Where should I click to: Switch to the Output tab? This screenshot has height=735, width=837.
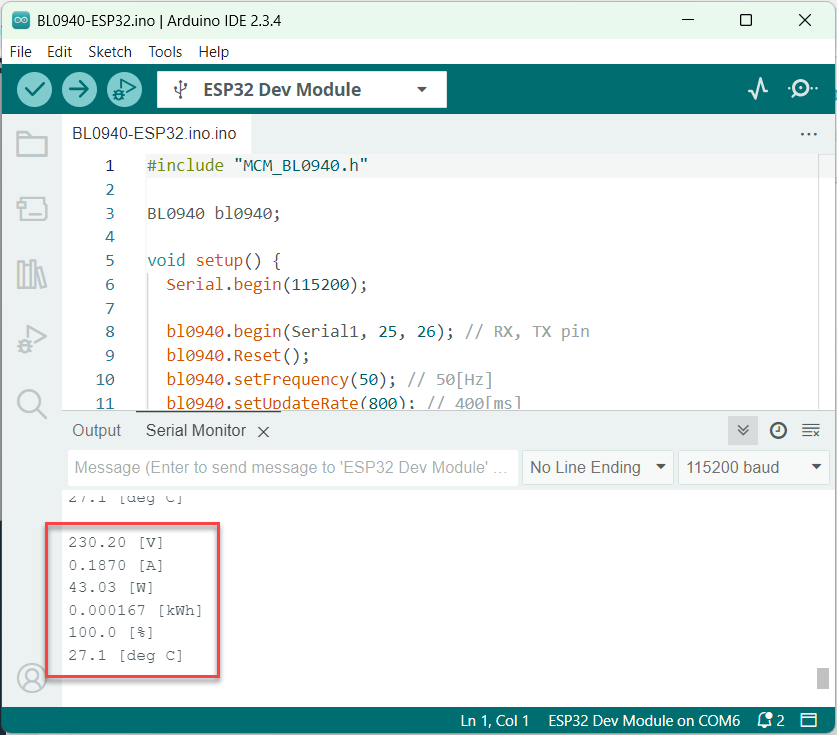(x=97, y=430)
